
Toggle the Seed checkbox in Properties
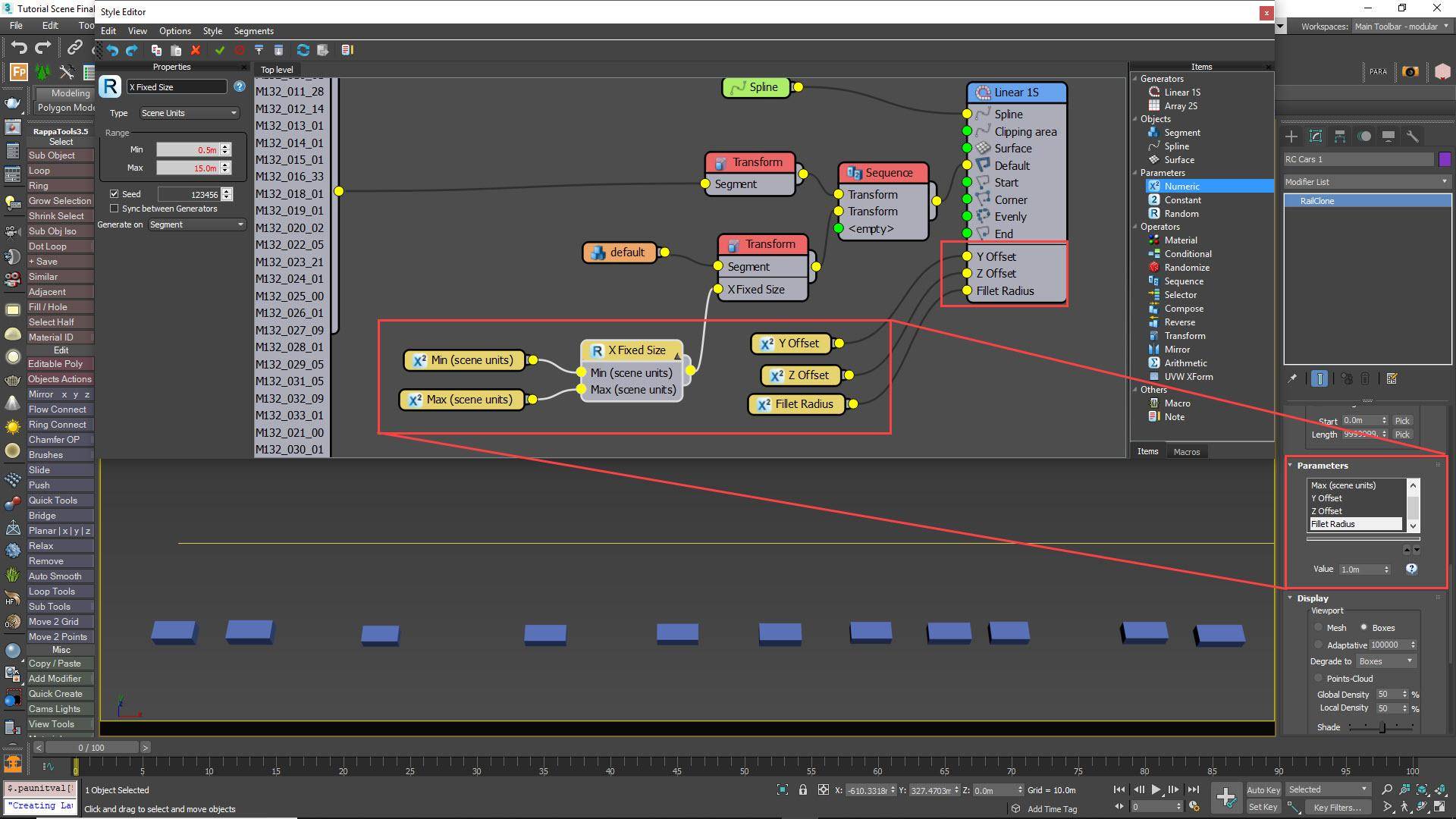coord(114,193)
